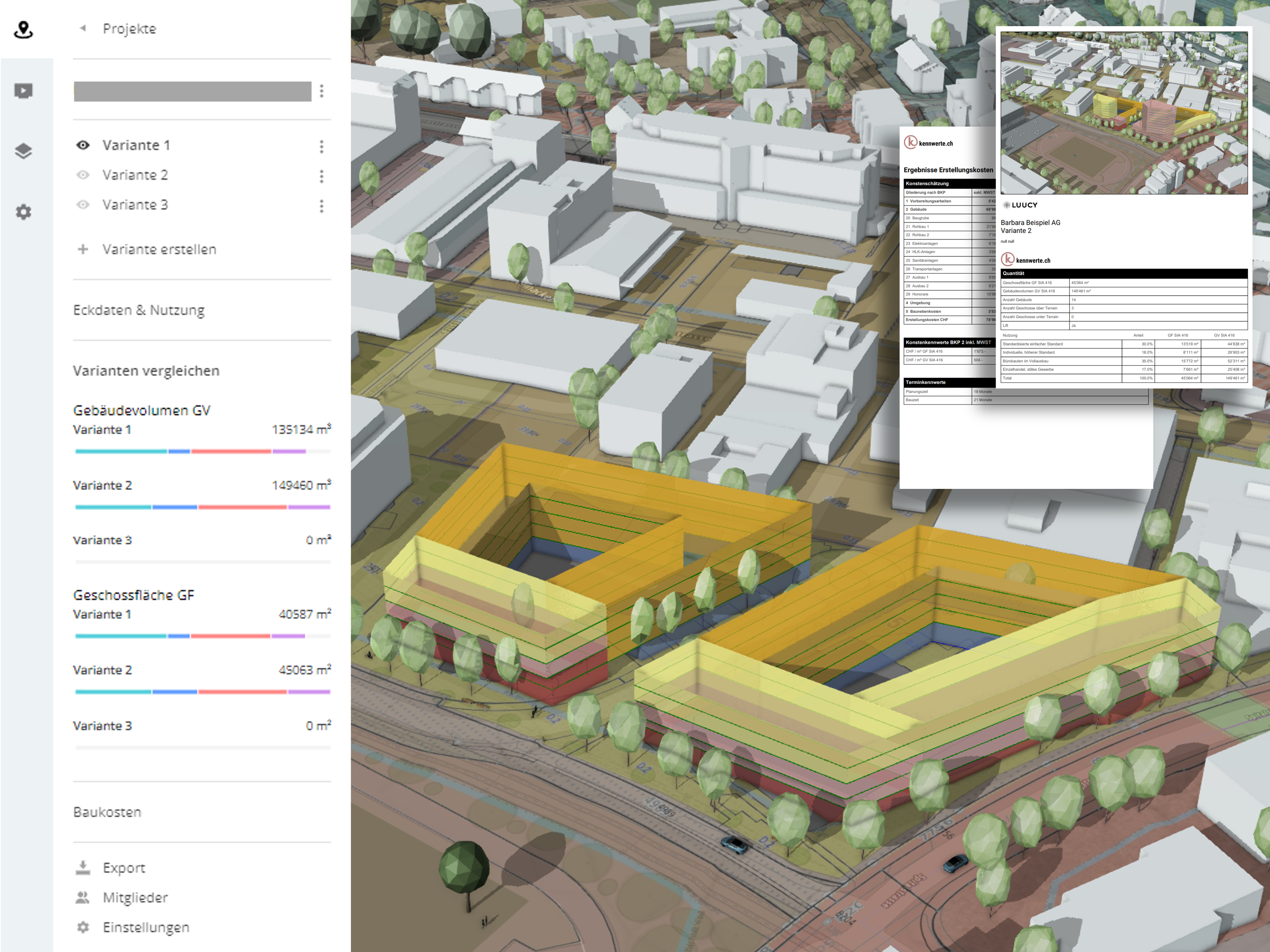Open three-dot menu for Variante 1
The width and height of the screenshot is (1270, 952).
click(321, 146)
